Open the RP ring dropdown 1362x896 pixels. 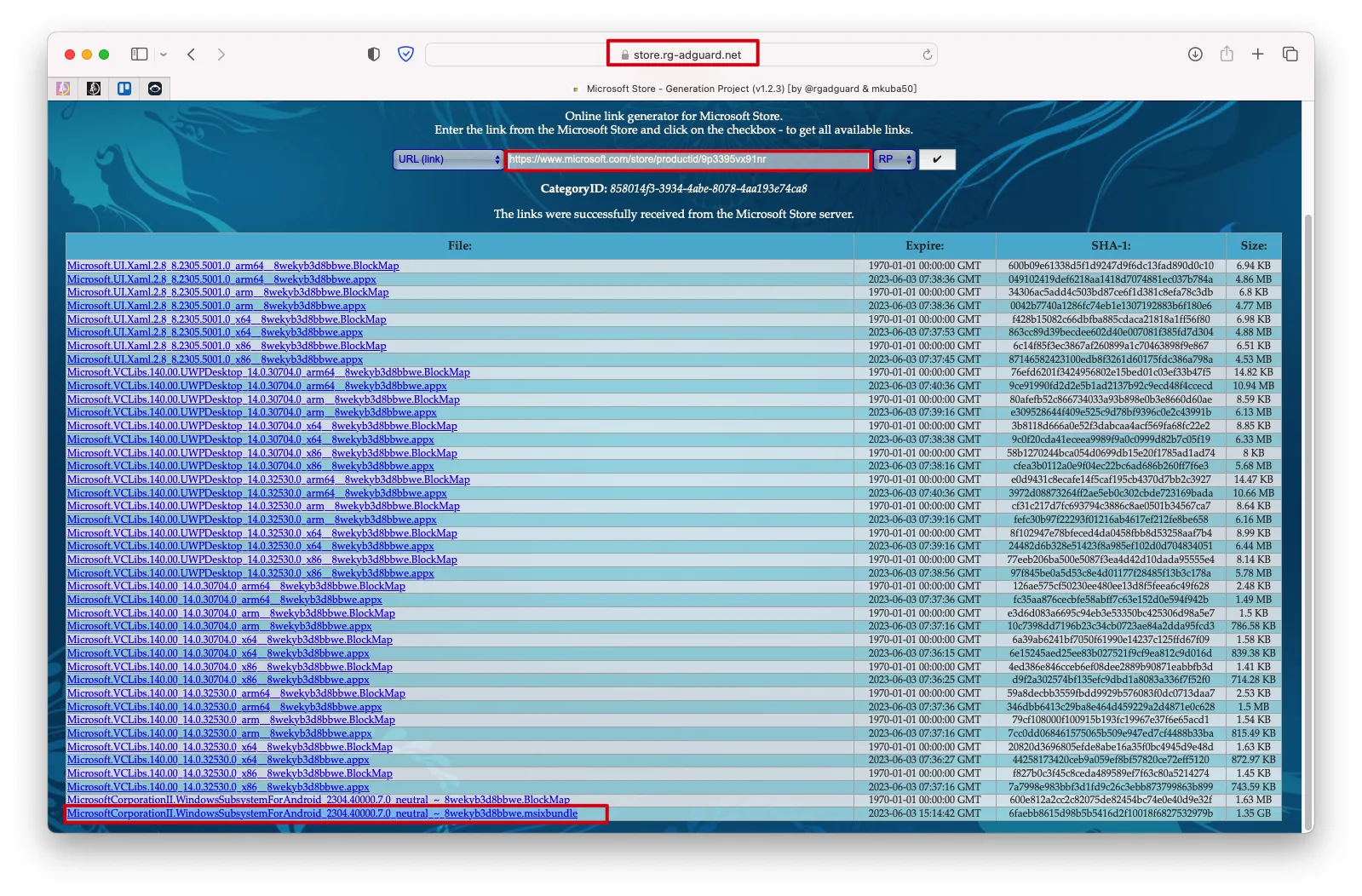(x=894, y=159)
